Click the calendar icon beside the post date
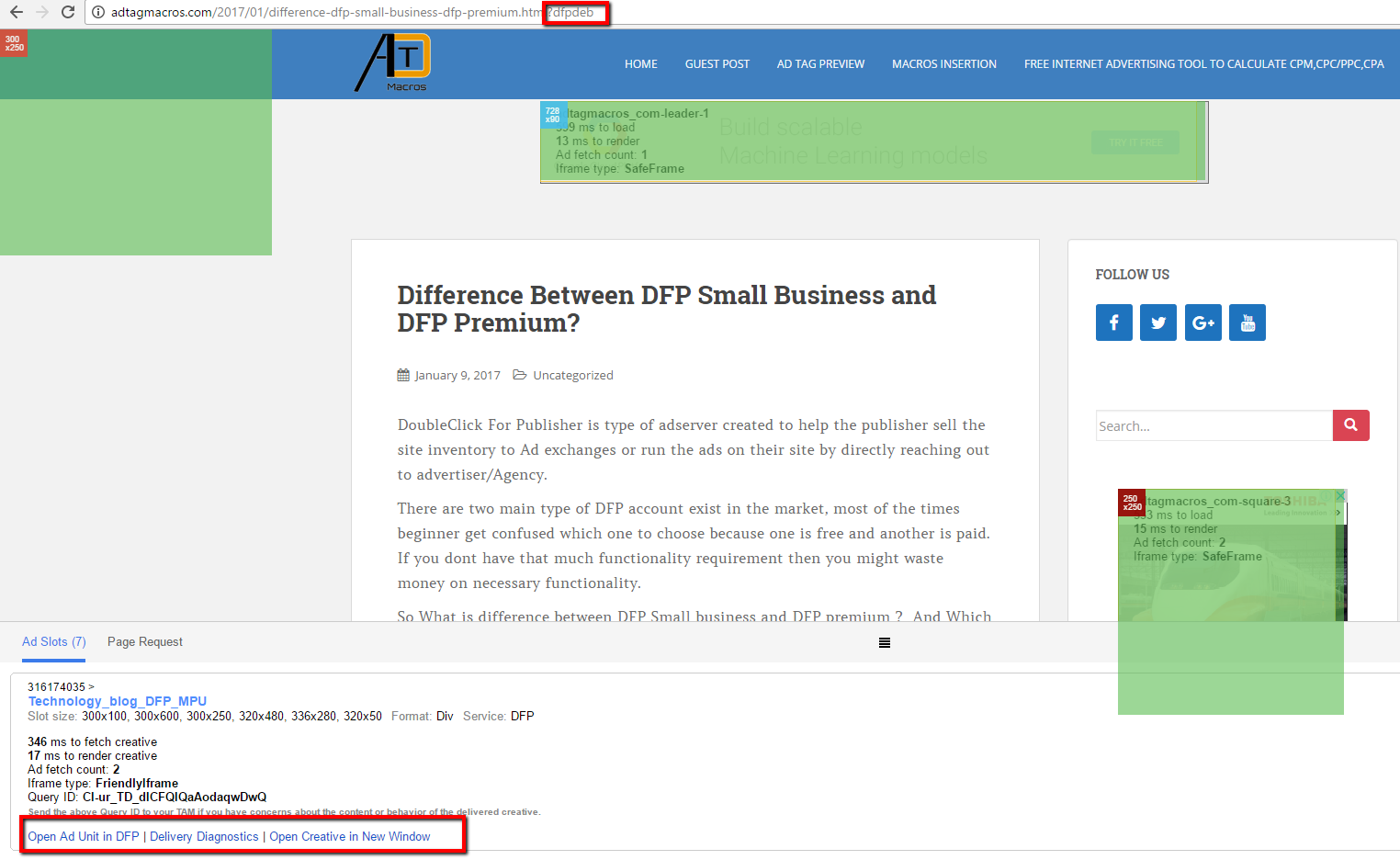The width and height of the screenshot is (1400, 860). (x=403, y=375)
